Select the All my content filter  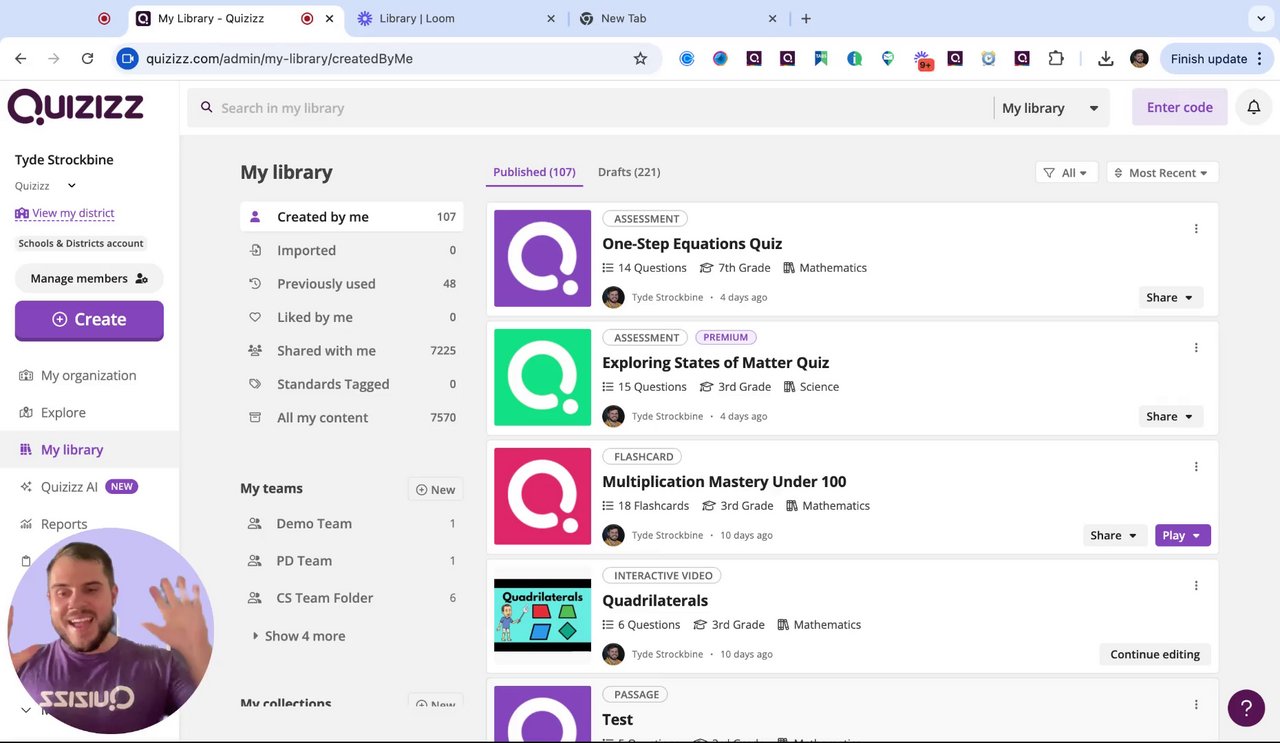coord(352,418)
